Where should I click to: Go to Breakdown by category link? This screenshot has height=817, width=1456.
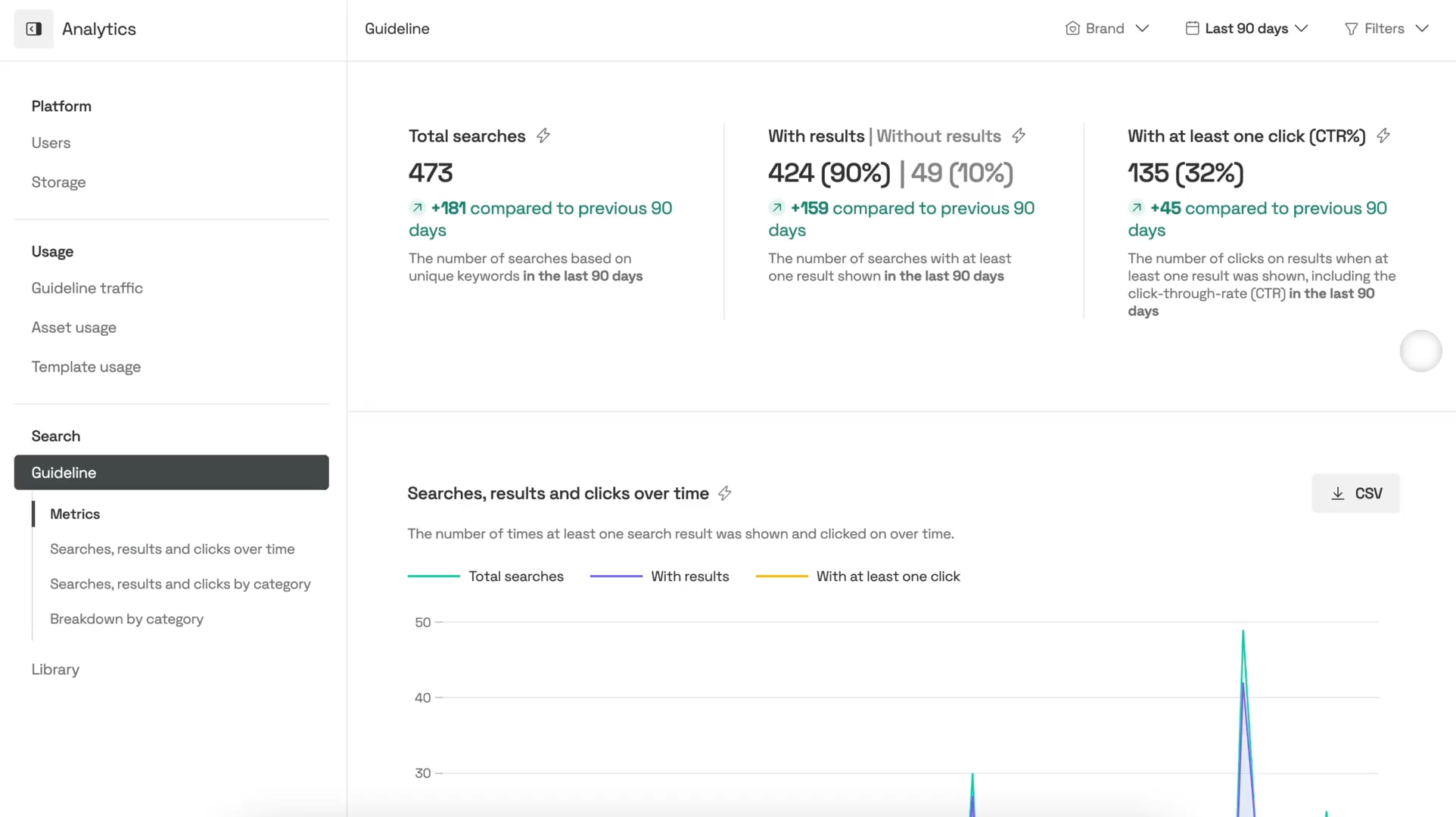[x=126, y=619]
